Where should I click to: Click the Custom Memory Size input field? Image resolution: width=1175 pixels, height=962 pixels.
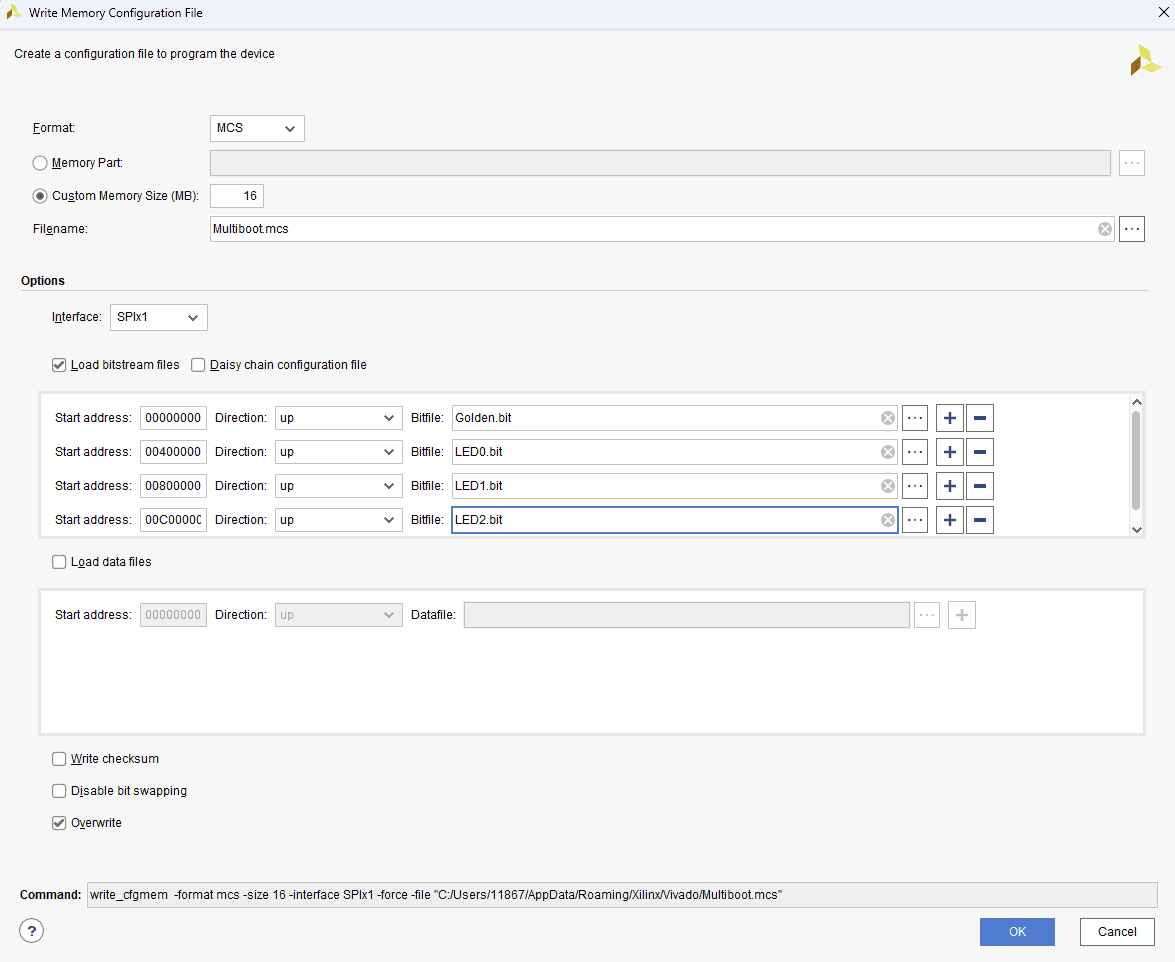[237, 196]
